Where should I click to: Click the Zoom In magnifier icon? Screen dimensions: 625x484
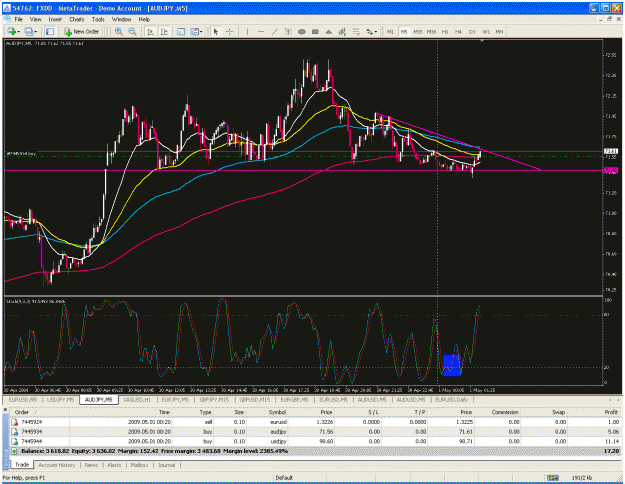tap(118, 31)
